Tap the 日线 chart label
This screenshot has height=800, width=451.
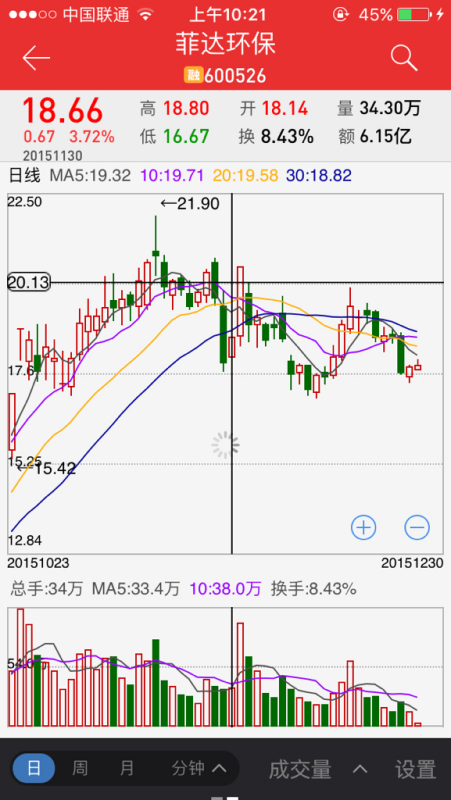(x=24, y=176)
